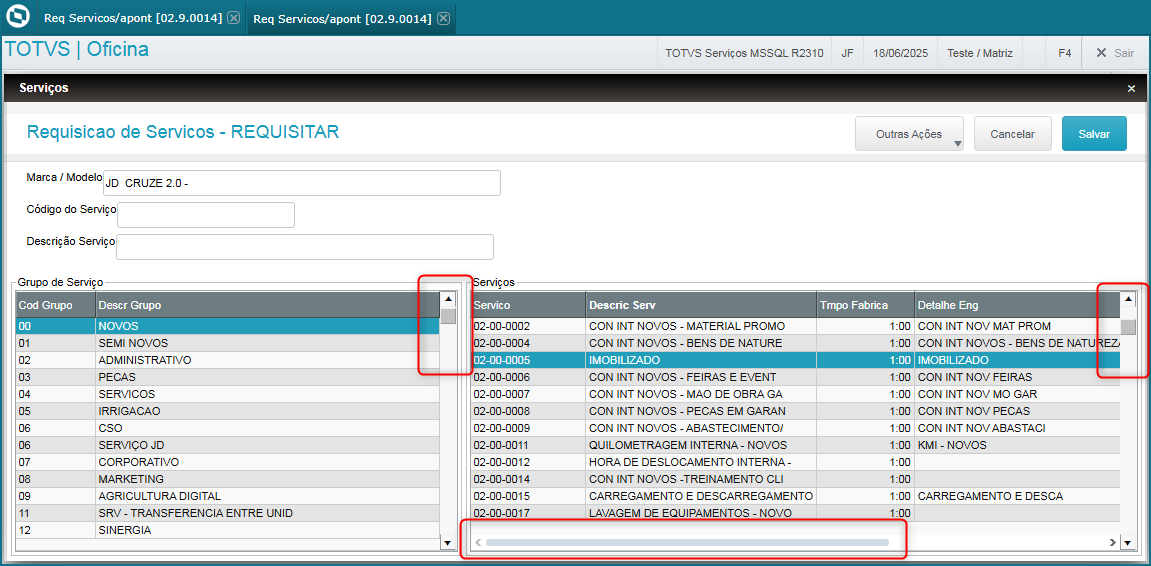Click TOTVS Serviços MSSQL R2310 label
Viewport: 1151px width, 566px height.
point(744,53)
